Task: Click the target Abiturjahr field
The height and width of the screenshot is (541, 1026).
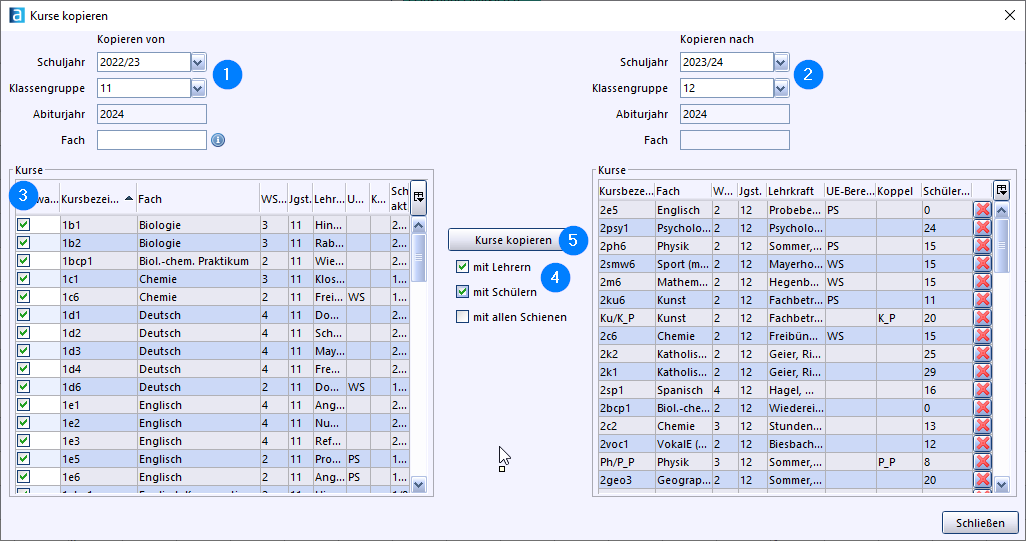Action: [x=734, y=114]
